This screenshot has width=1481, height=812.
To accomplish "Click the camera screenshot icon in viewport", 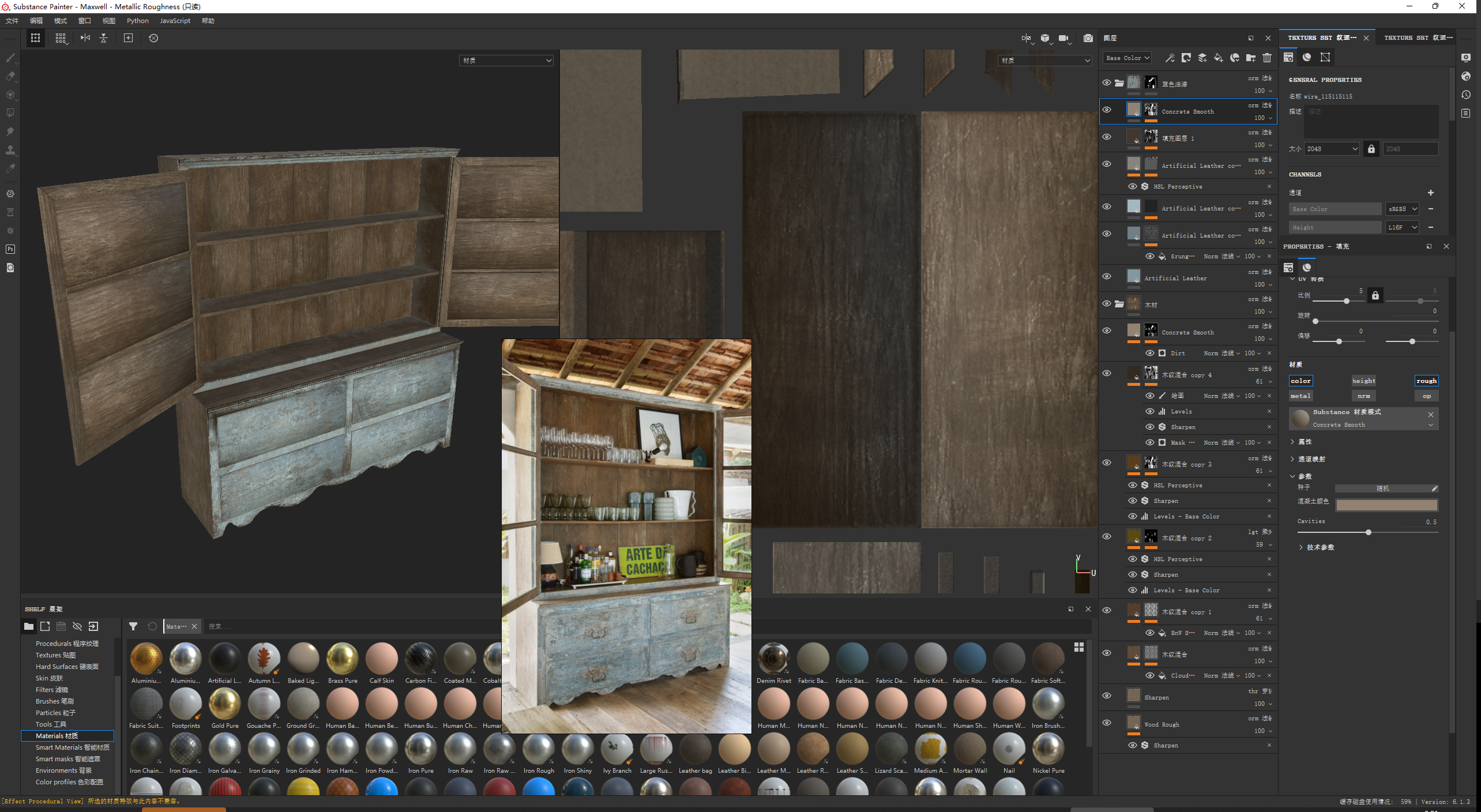I will pyautogui.click(x=1088, y=38).
